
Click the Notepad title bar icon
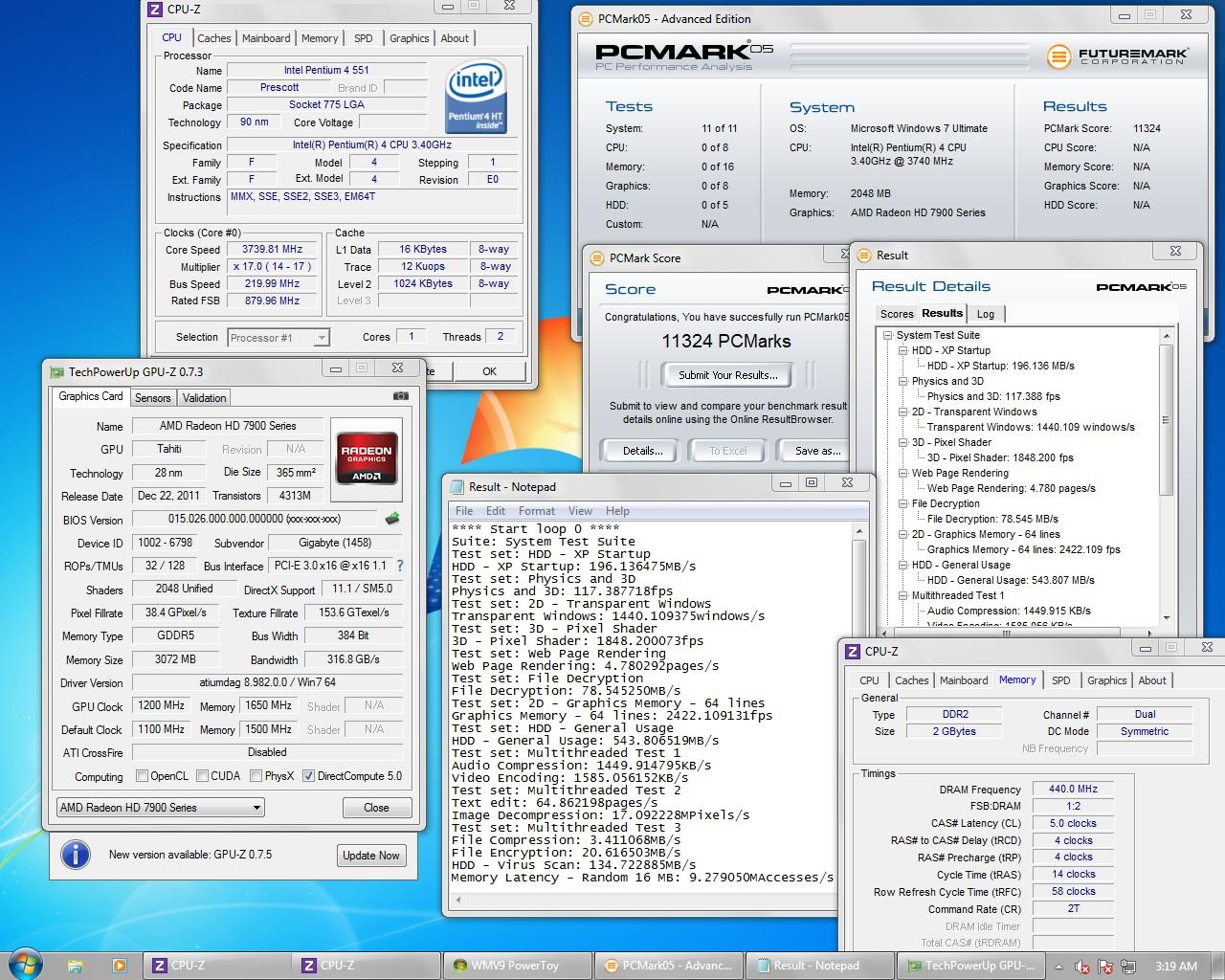(456, 486)
